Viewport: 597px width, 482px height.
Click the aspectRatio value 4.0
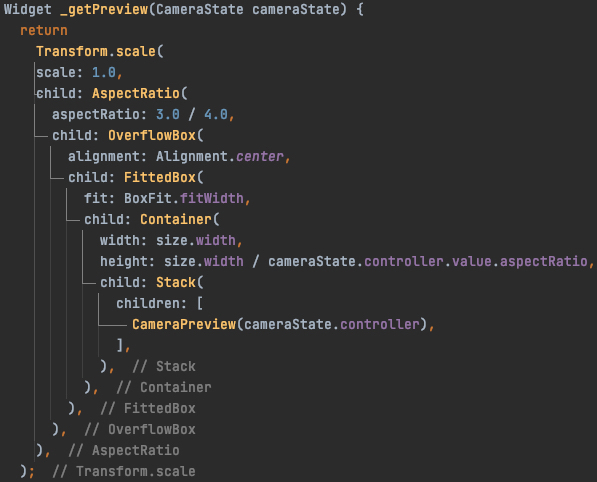tap(215, 114)
